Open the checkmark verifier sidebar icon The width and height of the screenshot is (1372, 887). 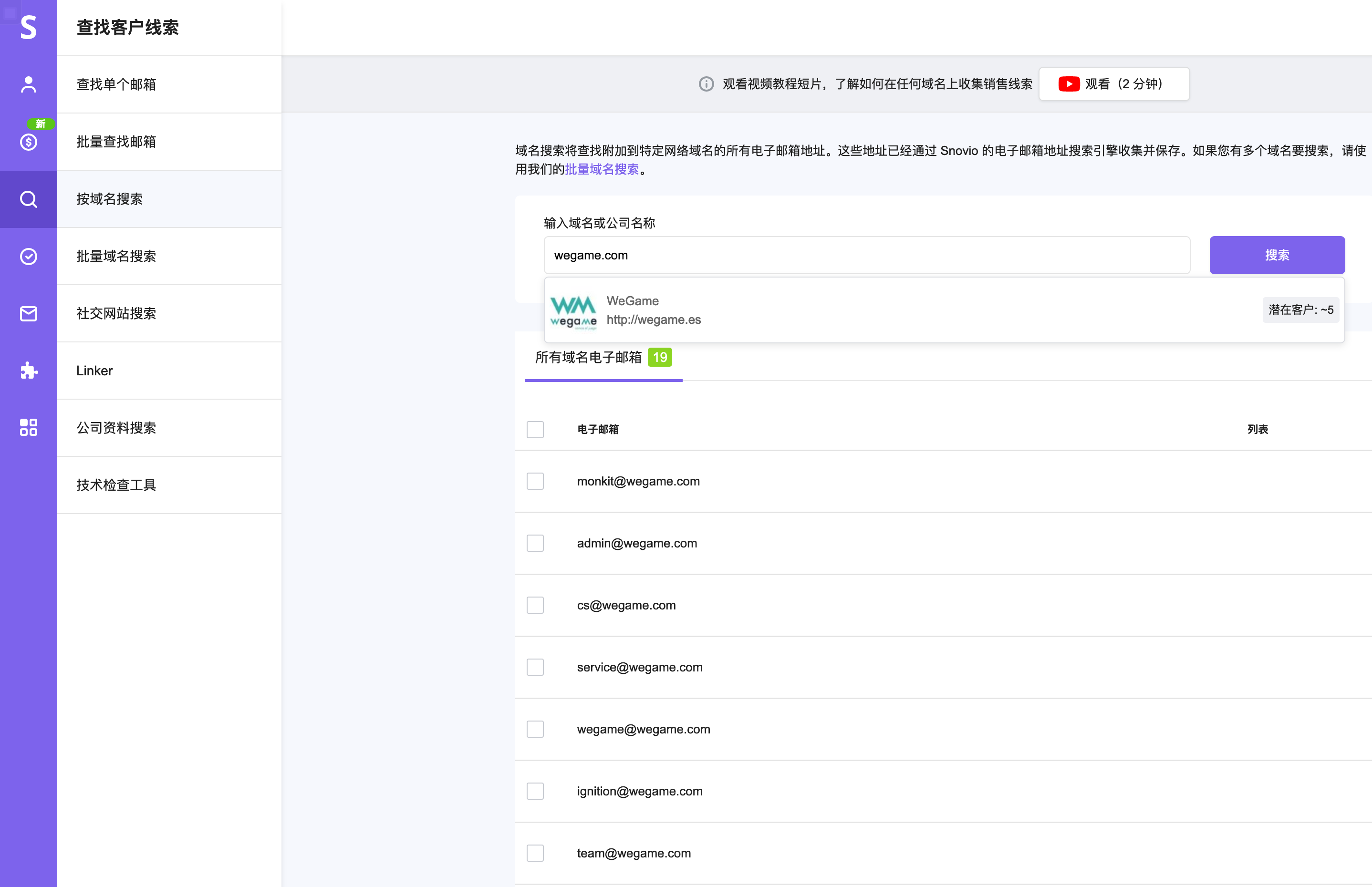(28, 256)
